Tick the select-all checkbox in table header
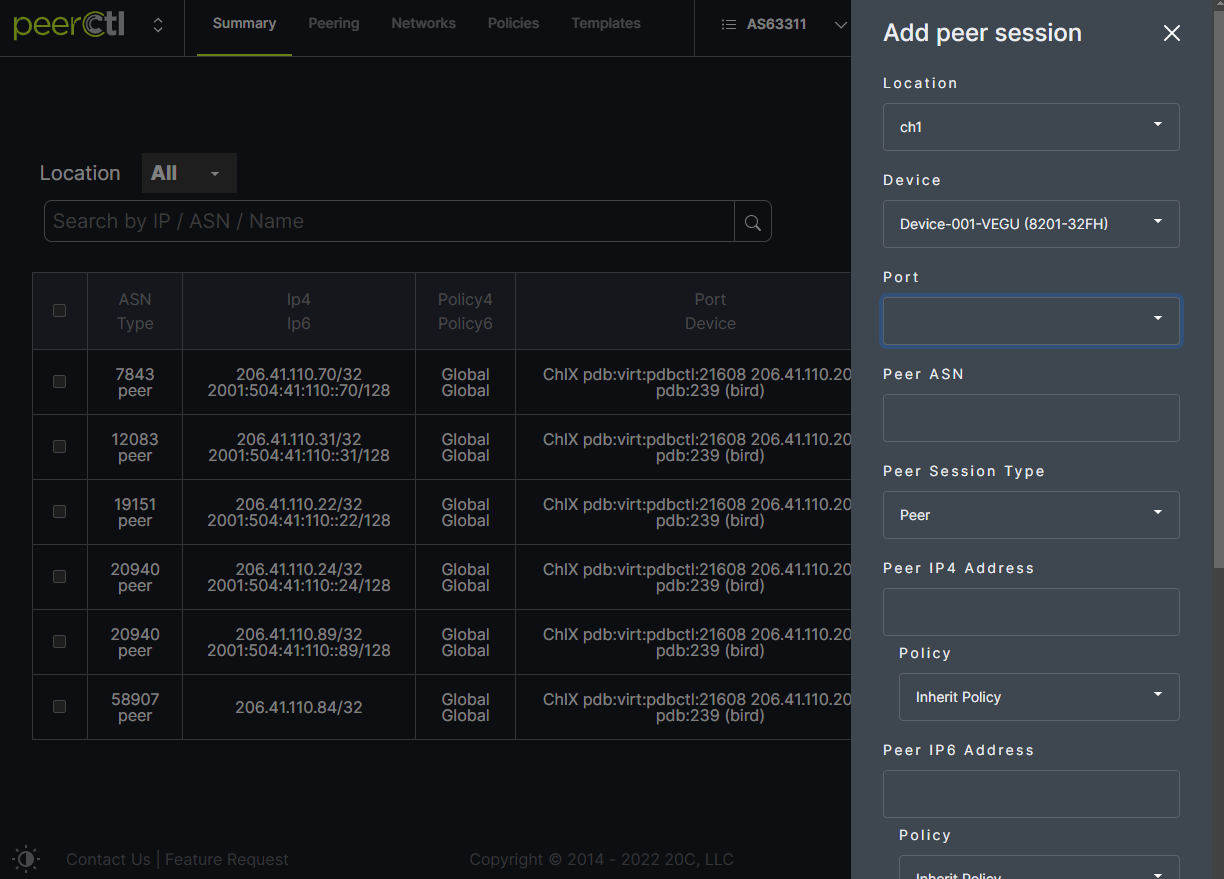 59,311
